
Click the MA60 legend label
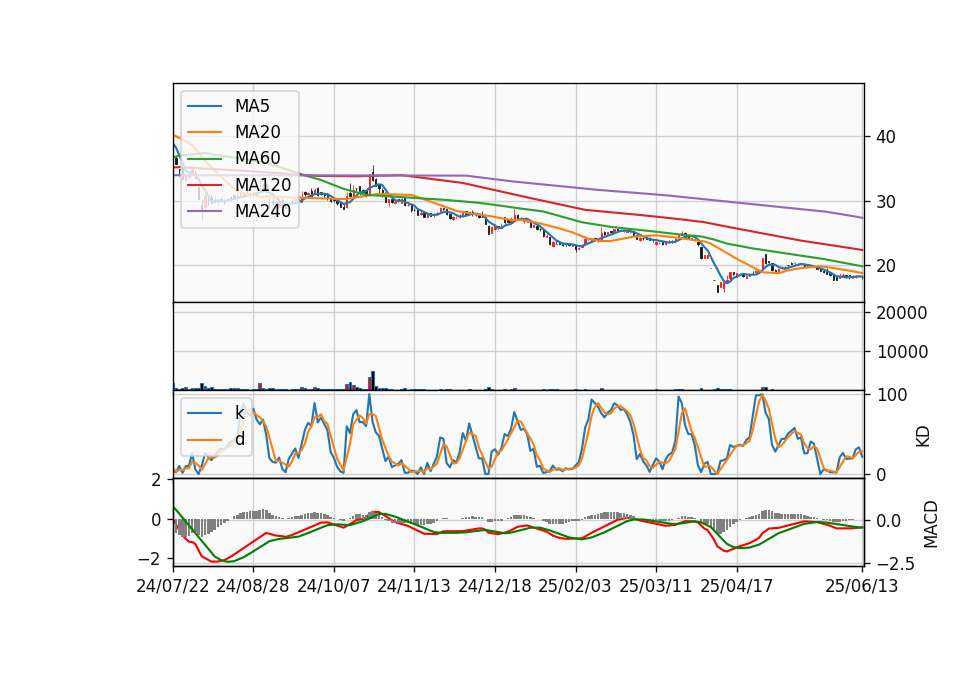point(257,159)
